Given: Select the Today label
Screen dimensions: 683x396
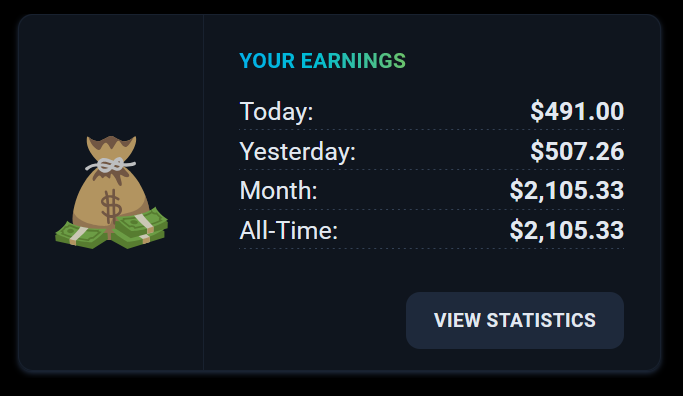Looking at the screenshot, I should coord(276,112).
